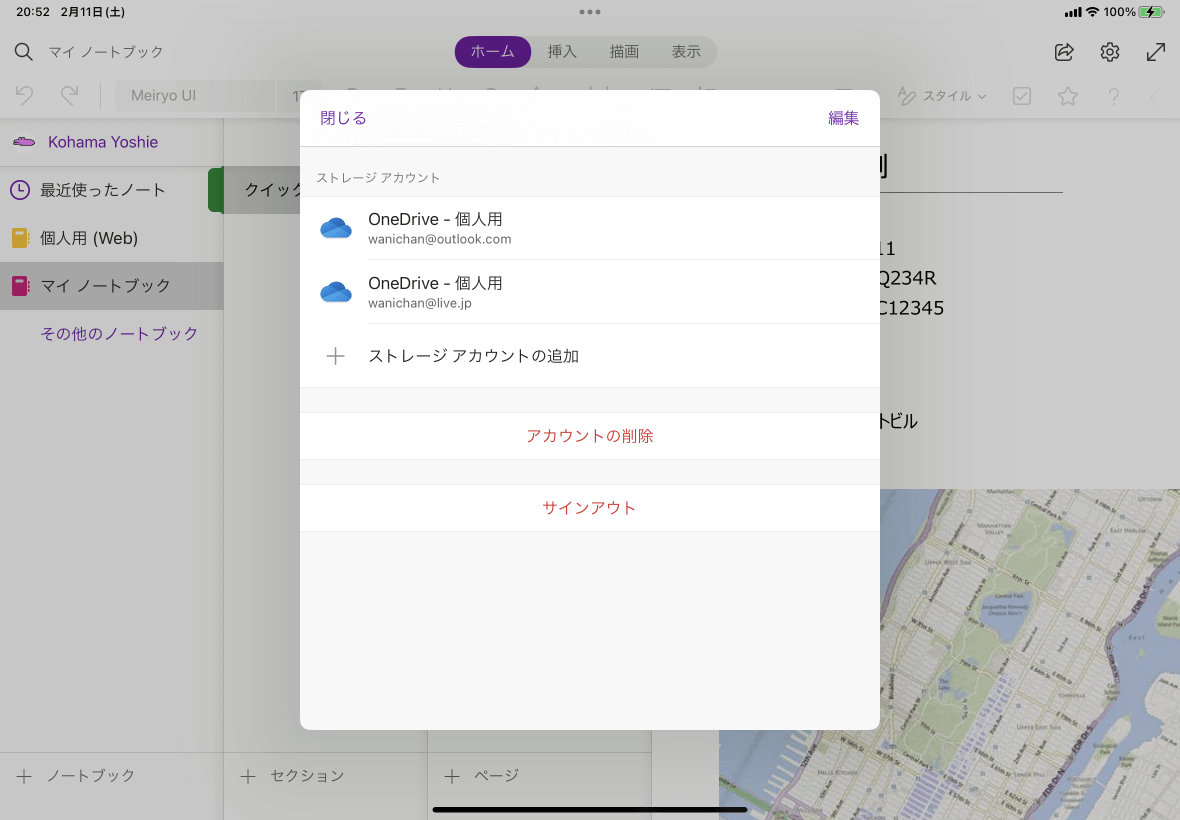The width and height of the screenshot is (1180, 820).
Task: Click OneDrive cloud icon for wanichan@live.jp
Action: coord(336,292)
